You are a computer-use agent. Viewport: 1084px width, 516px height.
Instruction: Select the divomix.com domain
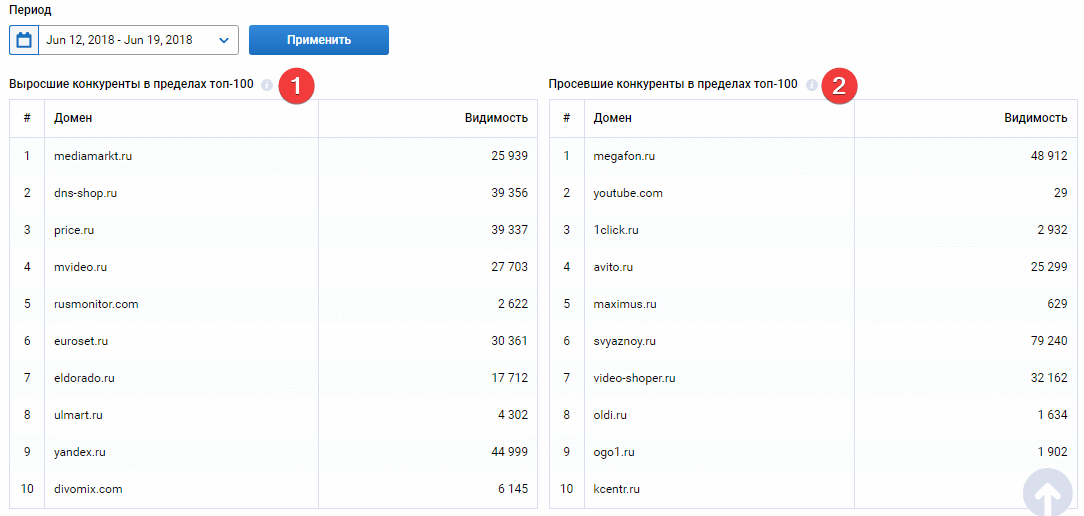pyautogui.click(x=88, y=489)
